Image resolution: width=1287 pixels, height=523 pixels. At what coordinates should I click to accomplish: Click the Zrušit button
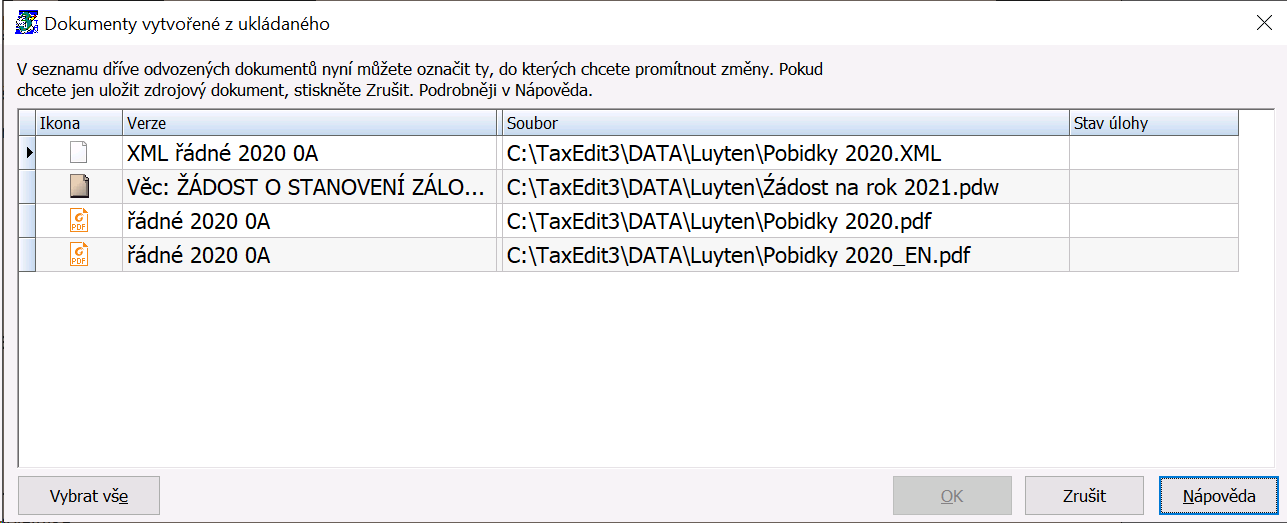(1085, 495)
